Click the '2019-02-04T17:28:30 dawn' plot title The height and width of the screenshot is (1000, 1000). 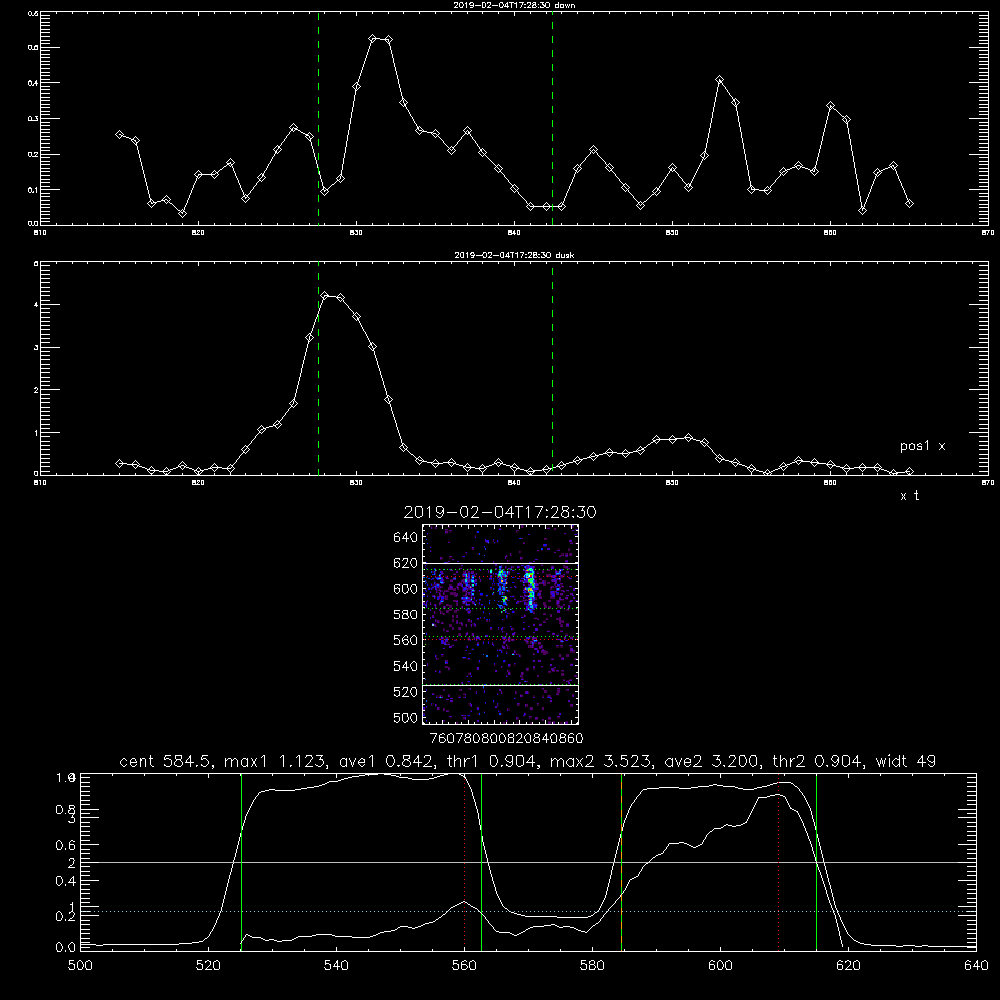coord(514,5)
